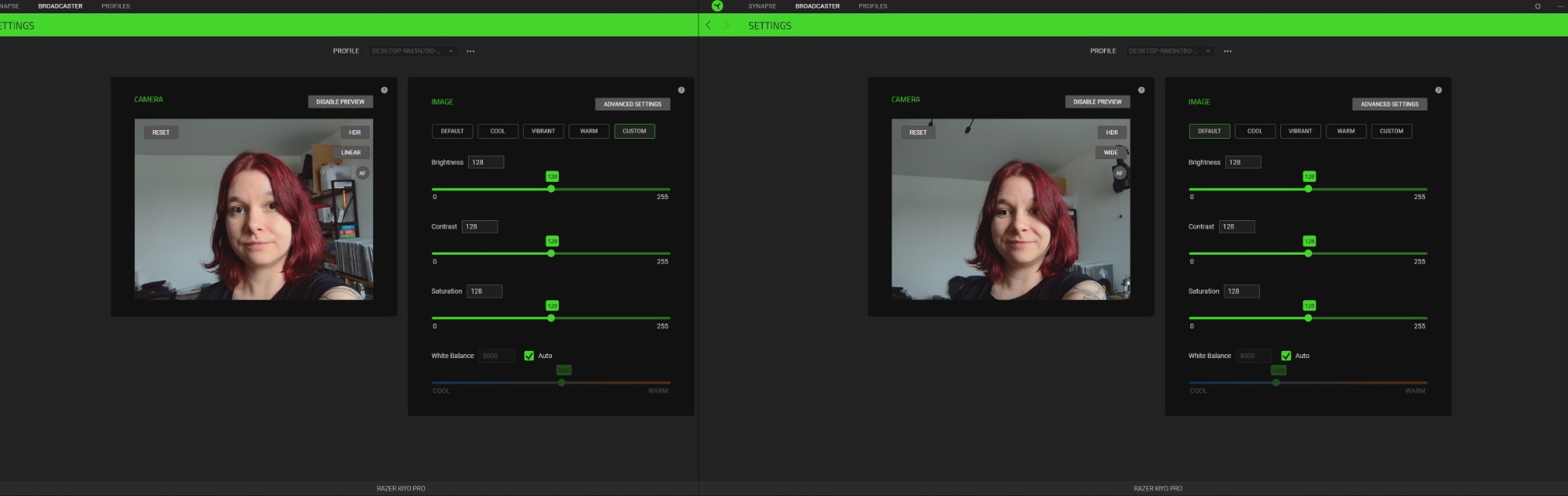
Task: Open the LINEAR field-of-view selector on the left preview
Action: click(350, 153)
